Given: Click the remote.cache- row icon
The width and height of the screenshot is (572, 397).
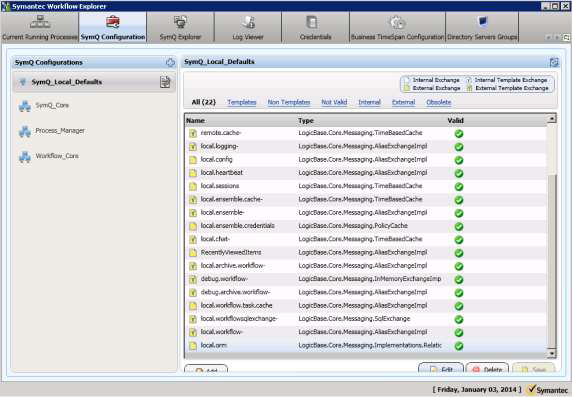Looking at the screenshot, I should [193, 133].
